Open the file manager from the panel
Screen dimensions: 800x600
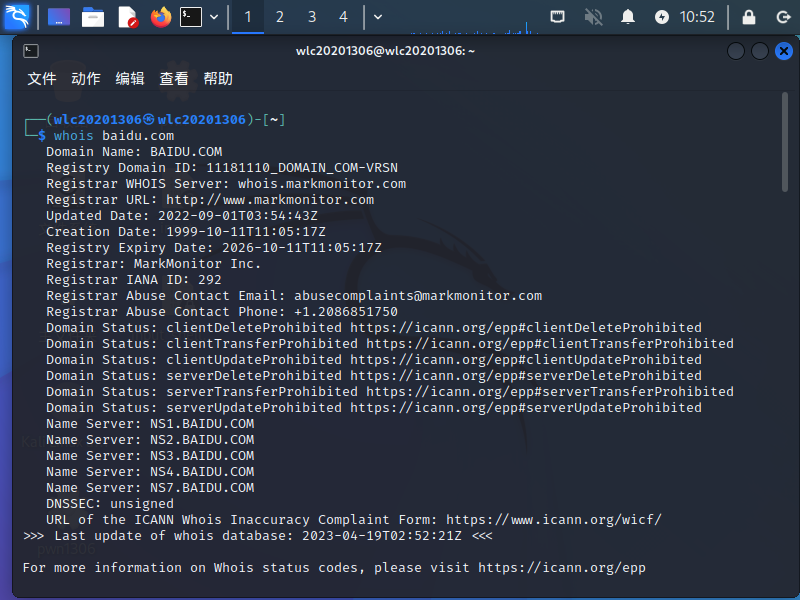(93, 17)
